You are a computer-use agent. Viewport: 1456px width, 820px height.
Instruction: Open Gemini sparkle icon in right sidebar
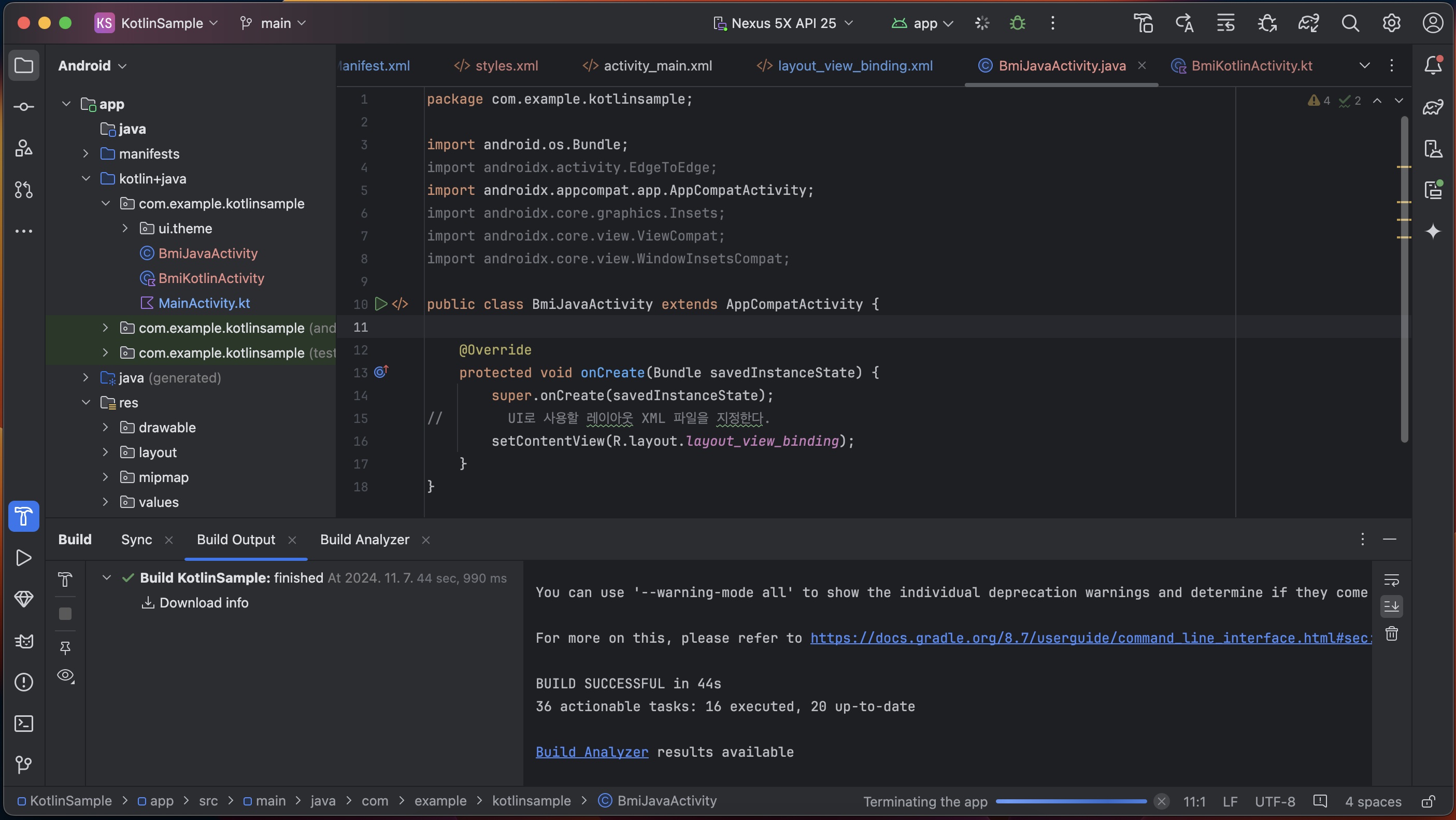tap(1433, 231)
